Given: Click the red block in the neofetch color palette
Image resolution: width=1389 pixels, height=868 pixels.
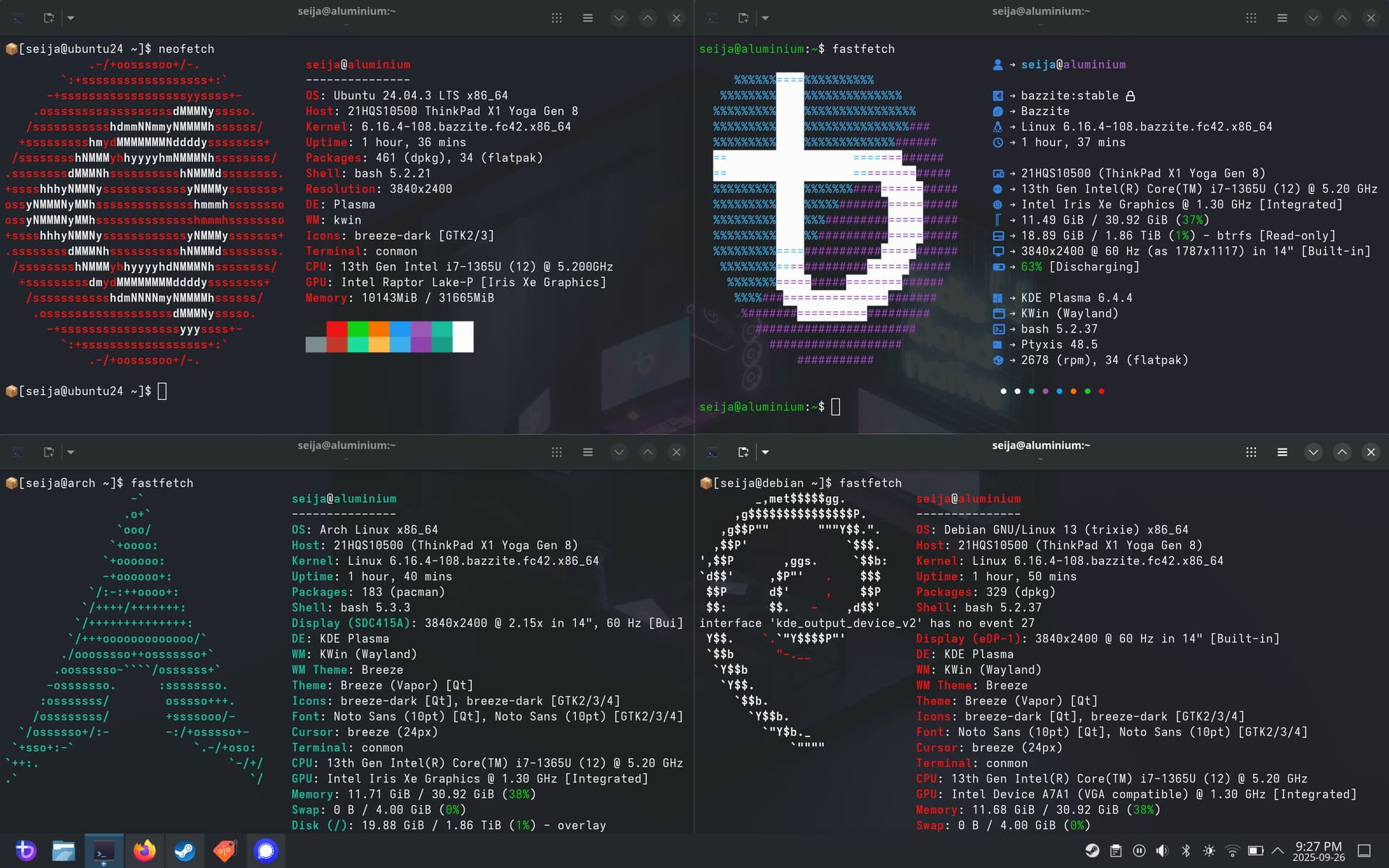Looking at the screenshot, I should (336, 330).
